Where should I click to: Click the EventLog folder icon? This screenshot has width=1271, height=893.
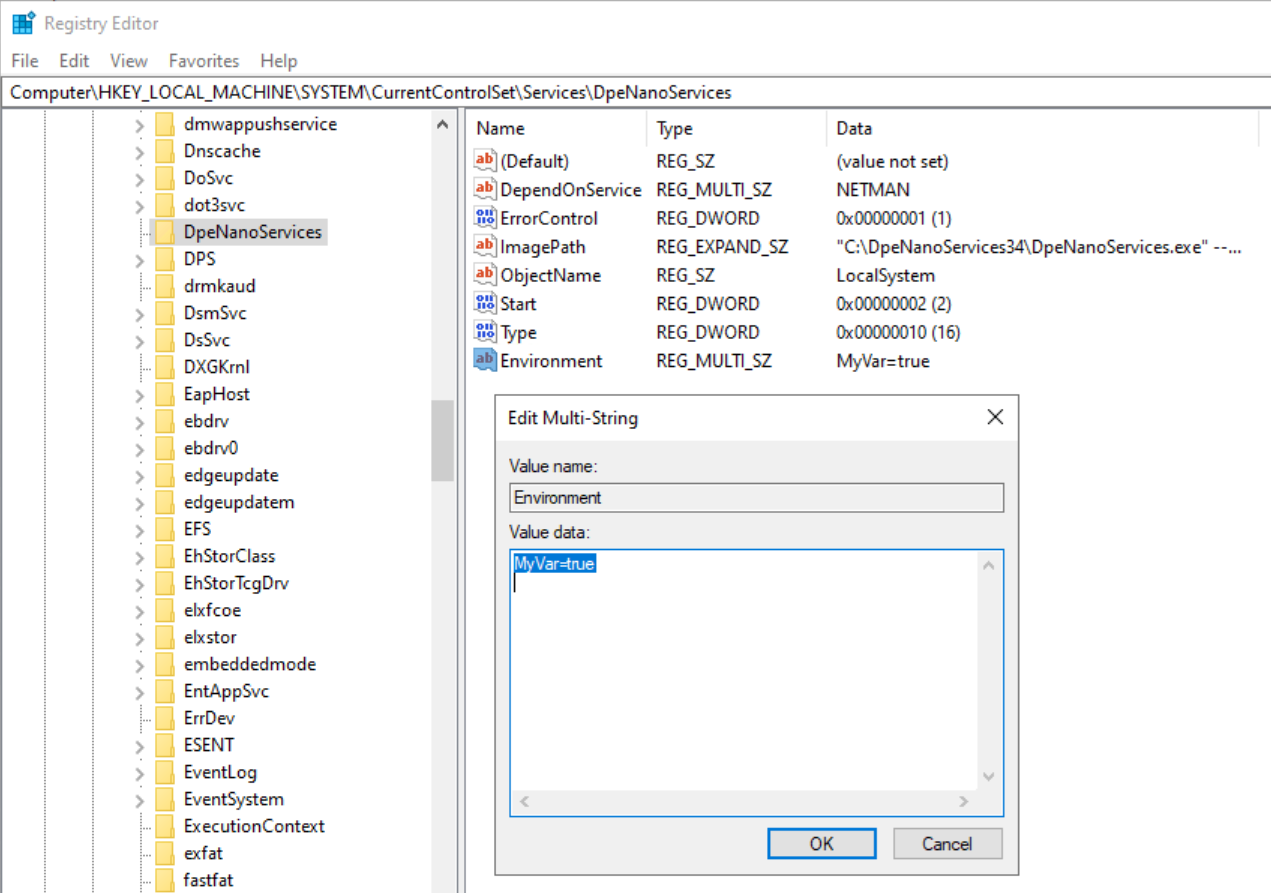click(x=165, y=772)
